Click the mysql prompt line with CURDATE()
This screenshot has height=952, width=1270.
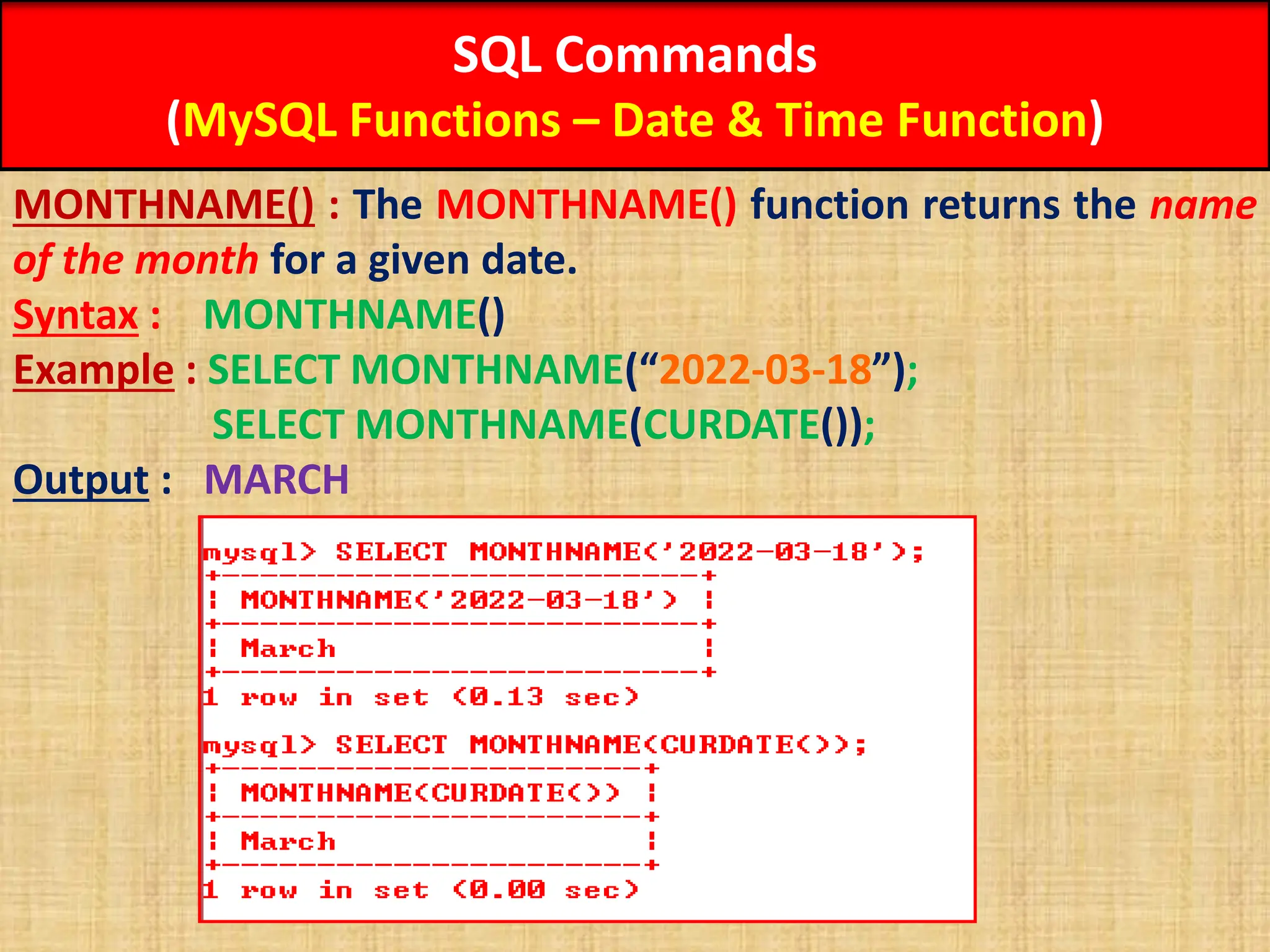(535, 745)
